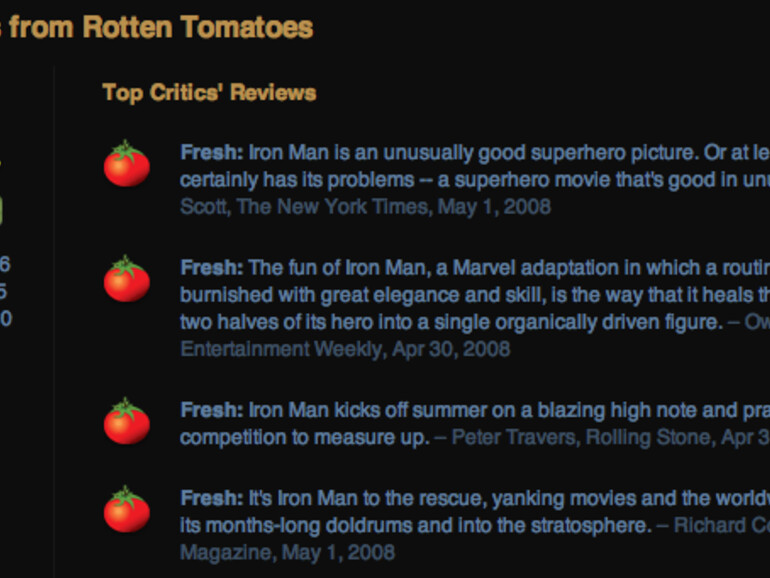770x578 pixels.
Task: Click the 'Top Critics' Reviews' heading
Action: tap(209, 93)
